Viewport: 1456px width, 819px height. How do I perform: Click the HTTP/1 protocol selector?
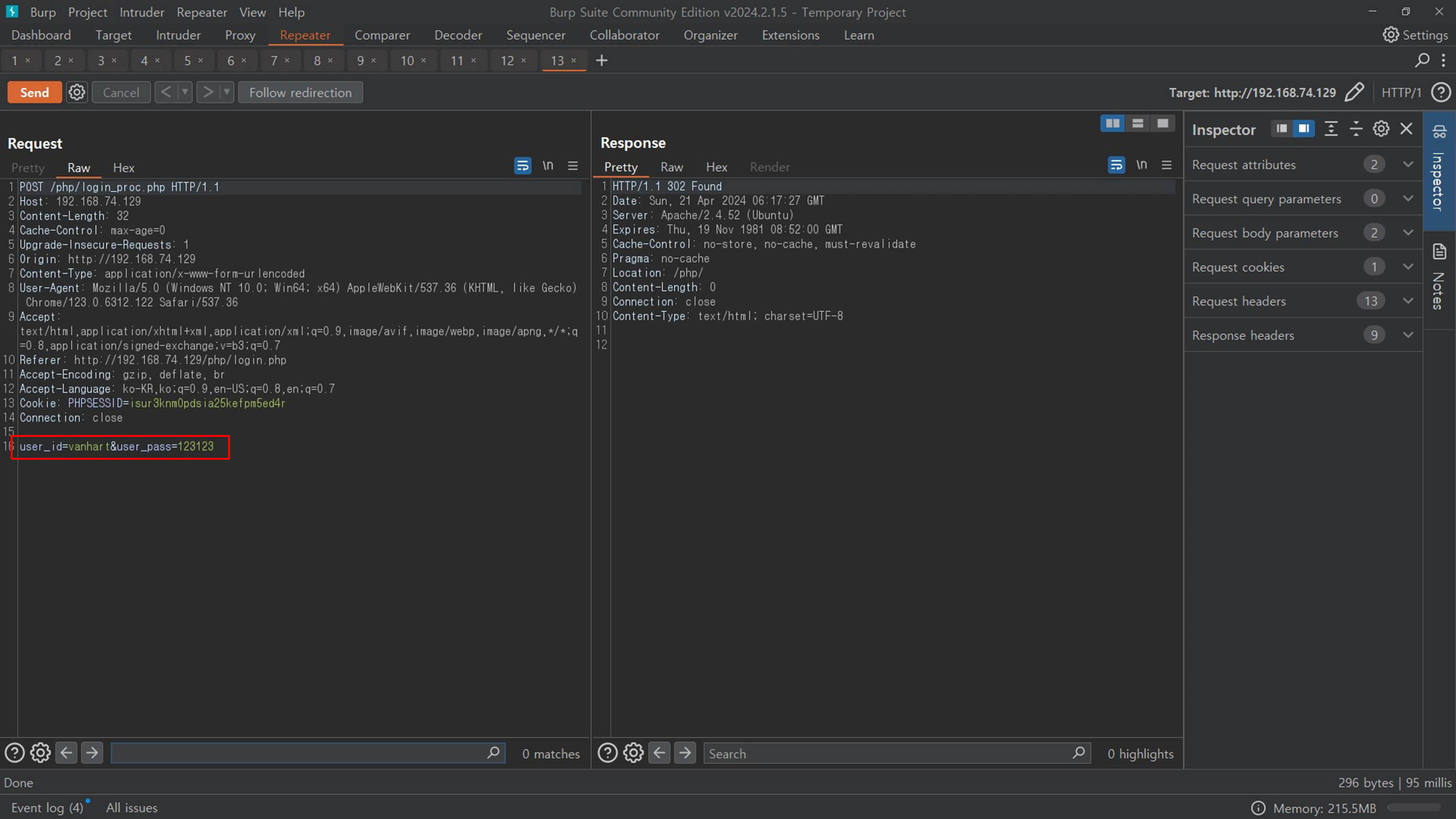click(1401, 92)
